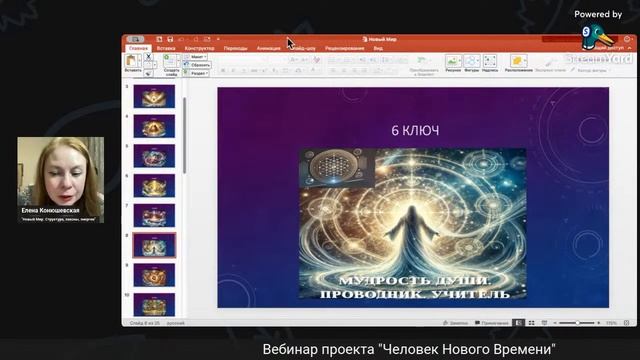Open the Copy dropdown arrow
The width and height of the screenshot is (640, 360).
coord(155,65)
